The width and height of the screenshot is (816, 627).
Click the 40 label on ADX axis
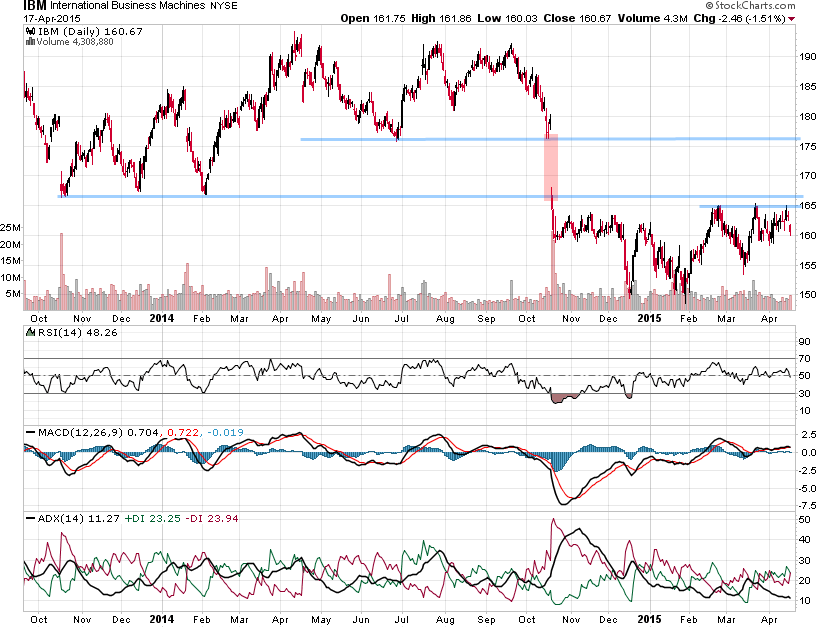pyautogui.click(x=805, y=540)
